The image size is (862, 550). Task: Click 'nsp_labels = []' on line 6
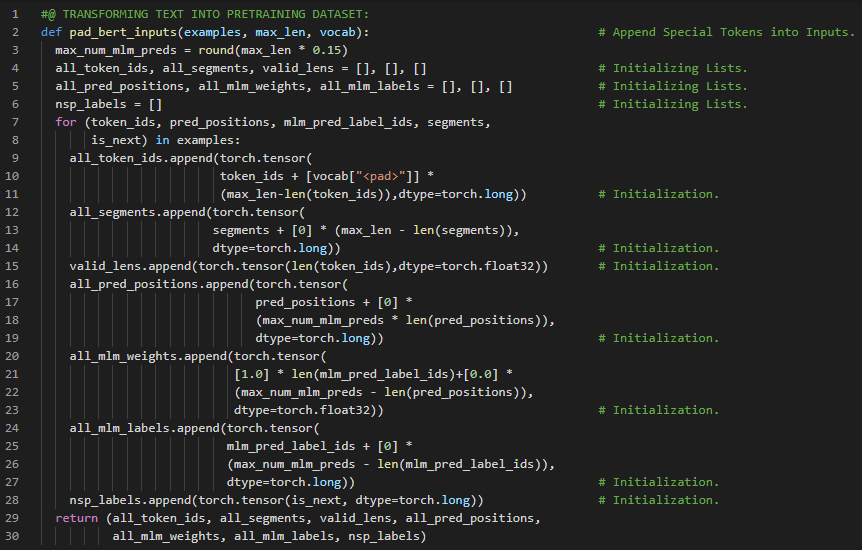pos(108,104)
